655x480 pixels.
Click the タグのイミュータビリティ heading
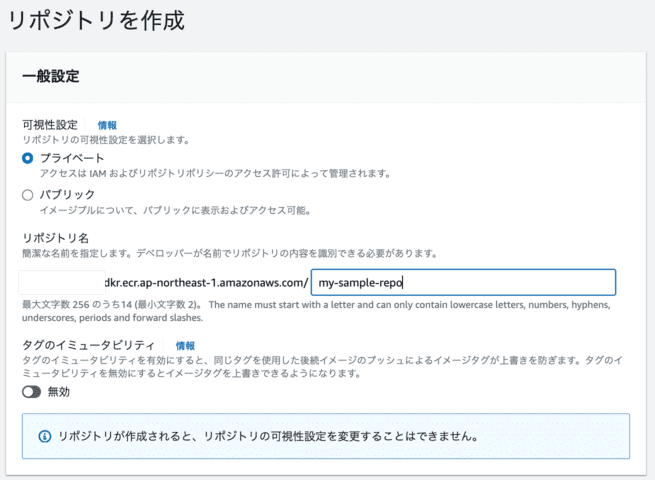(x=89, y=345)
